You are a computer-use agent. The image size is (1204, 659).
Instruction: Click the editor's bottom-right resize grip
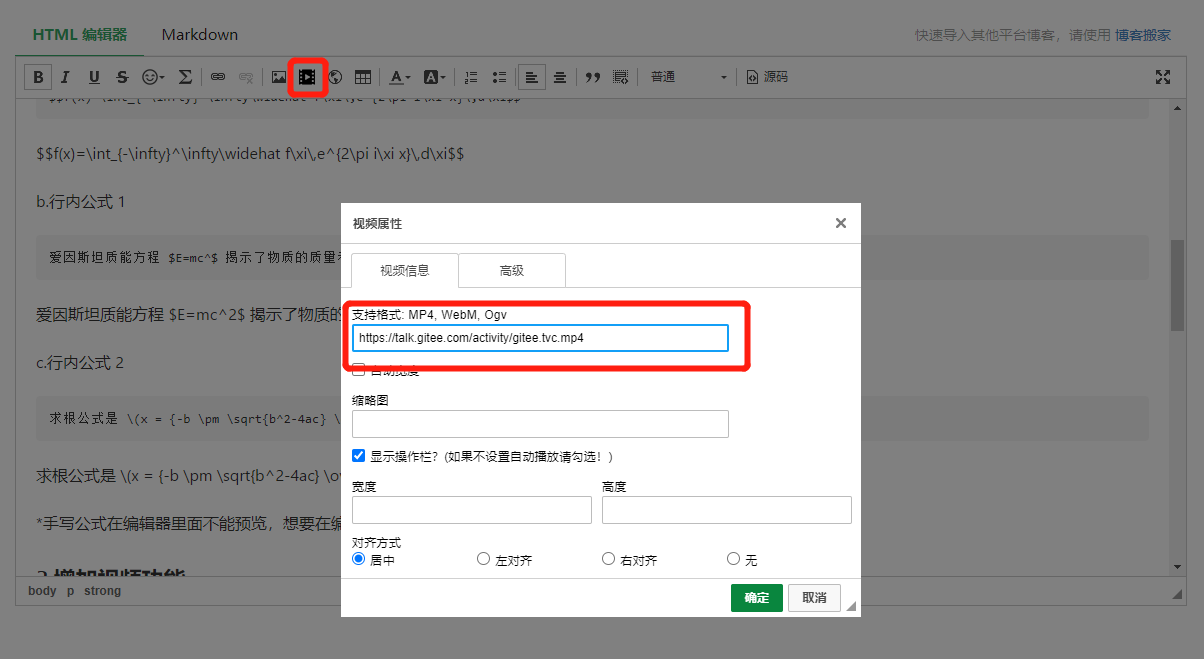pos(1178,594)
